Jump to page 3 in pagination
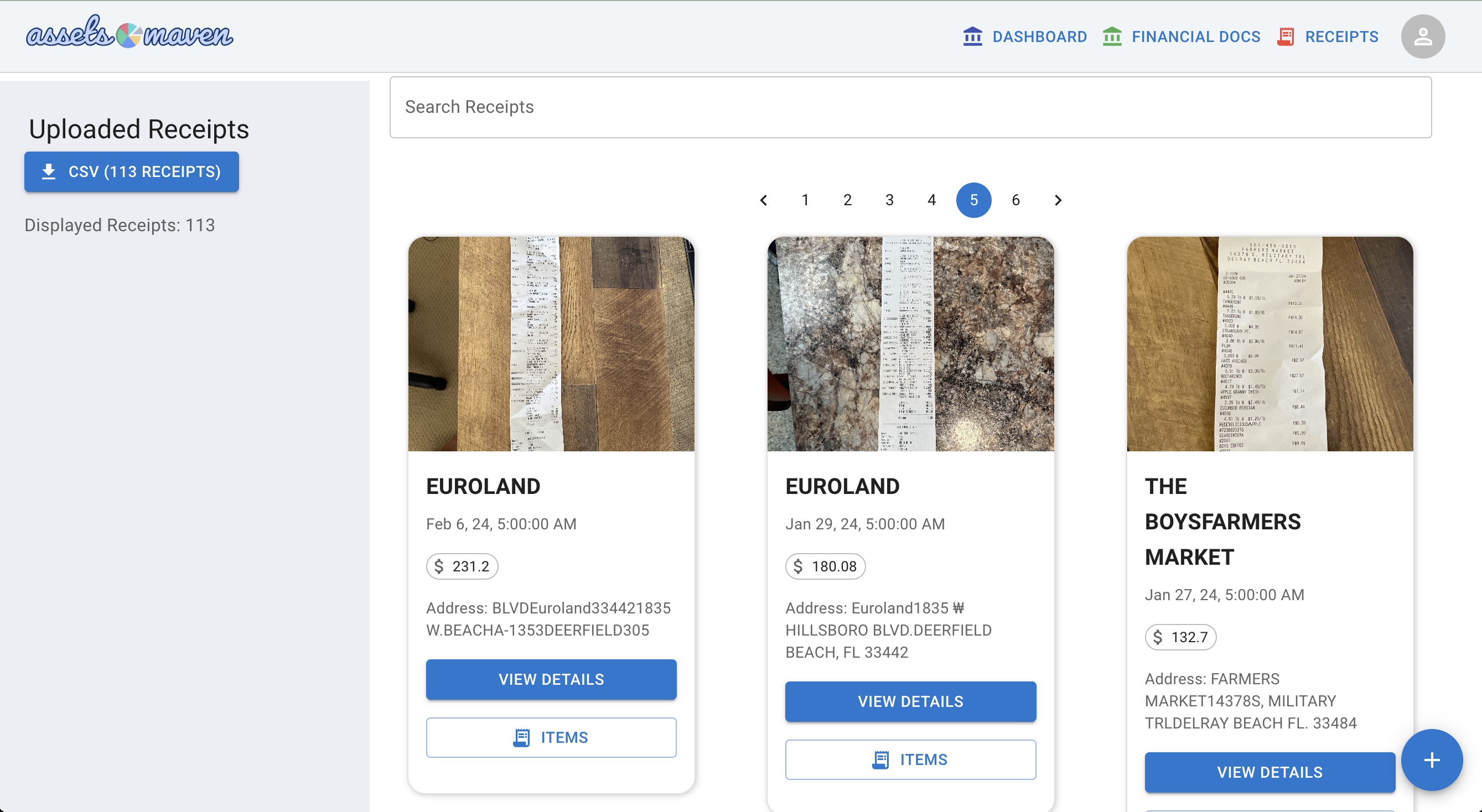 889,200
